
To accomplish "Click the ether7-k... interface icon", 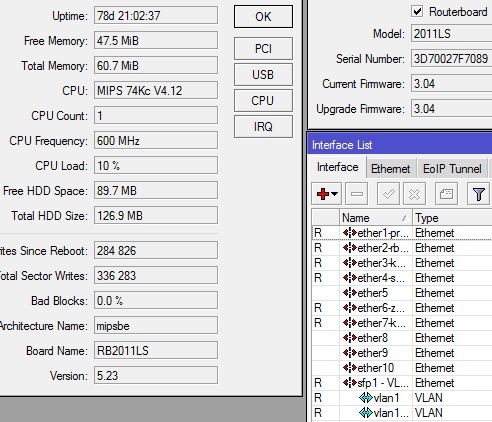I will coord(350,323).
